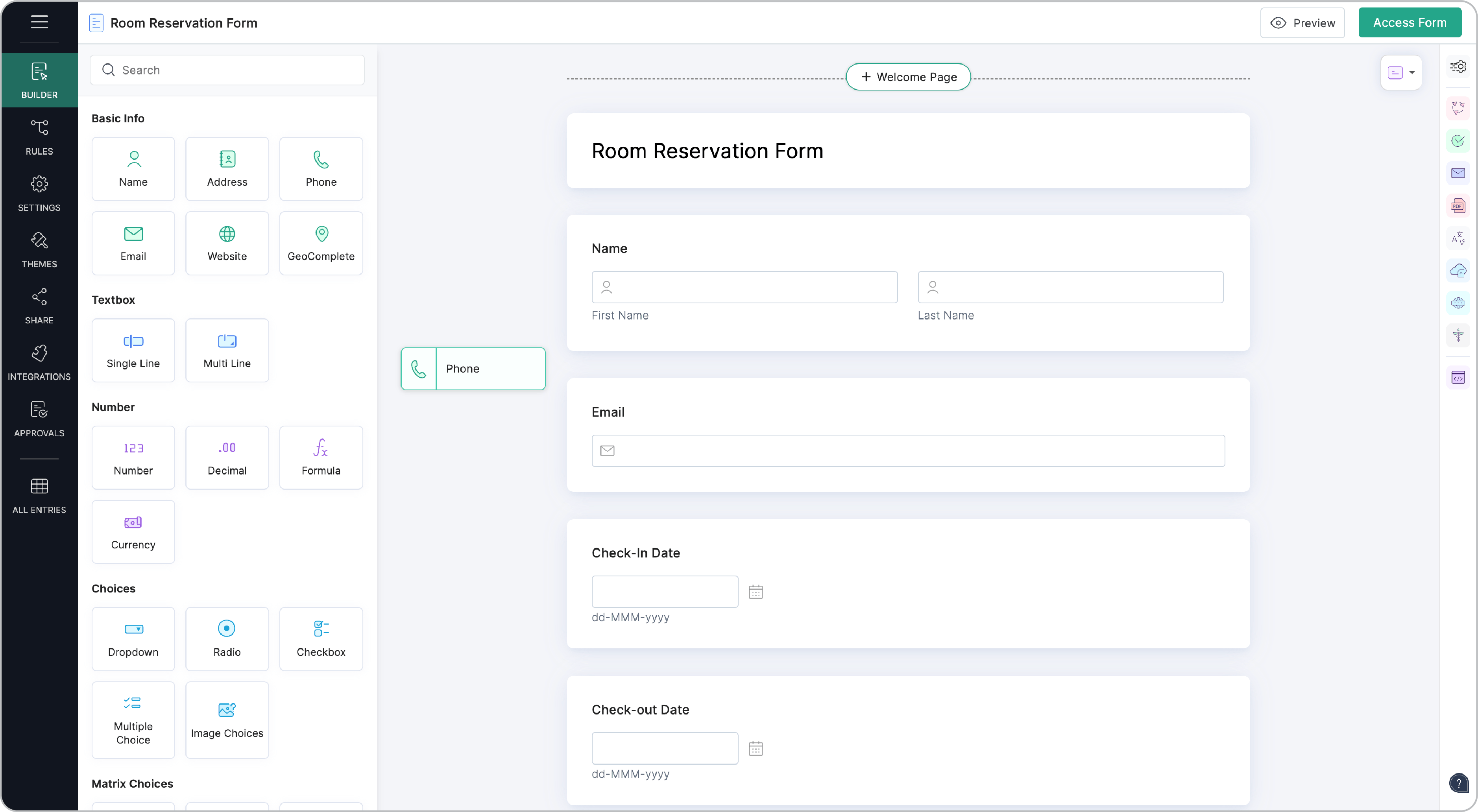The image size is (1478, 812).
Task: Click the PDF icon in right panel
Action: (1458, 206)
